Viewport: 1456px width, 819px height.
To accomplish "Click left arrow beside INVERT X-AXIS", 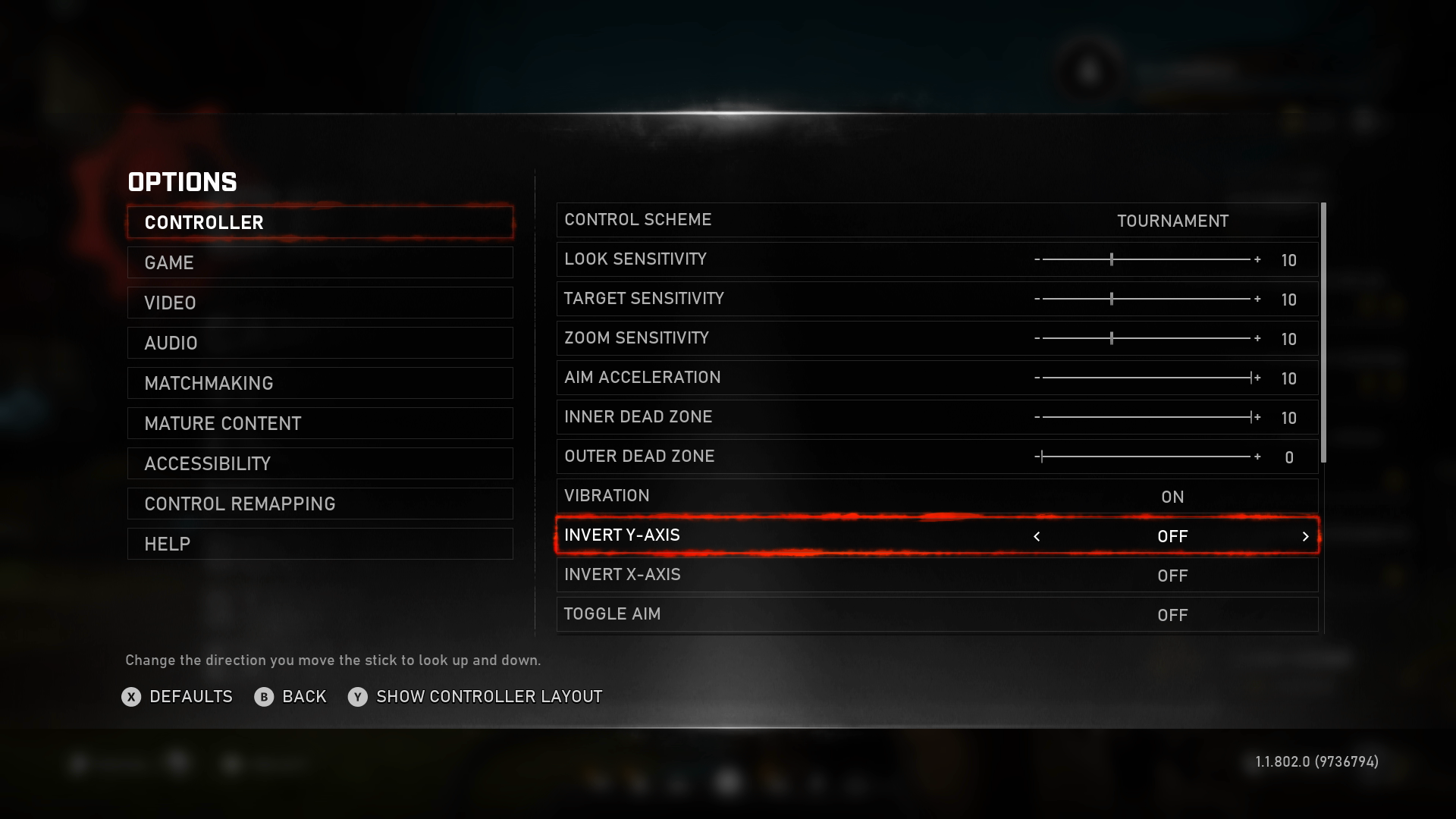I will [x=1037, y=575].
